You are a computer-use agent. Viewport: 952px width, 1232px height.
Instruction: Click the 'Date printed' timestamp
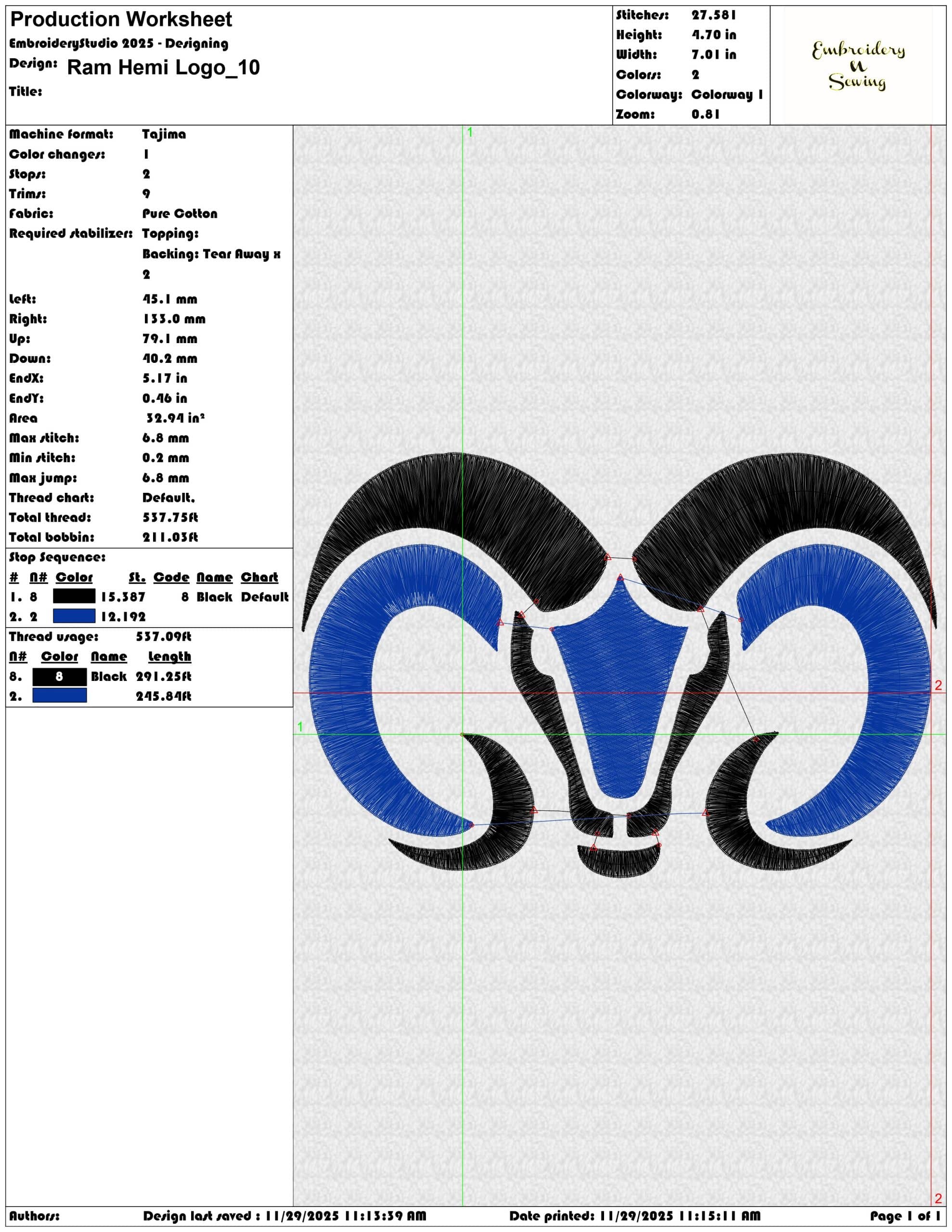pyautogui.click(x=634, y=1216)
